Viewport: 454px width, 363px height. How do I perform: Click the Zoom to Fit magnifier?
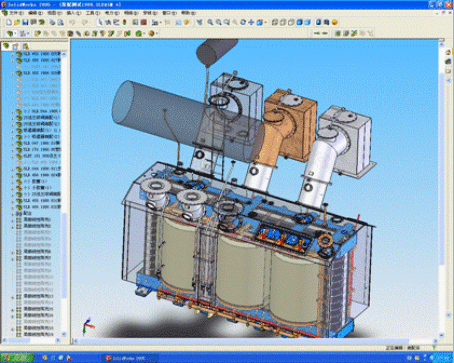point(210,22)
